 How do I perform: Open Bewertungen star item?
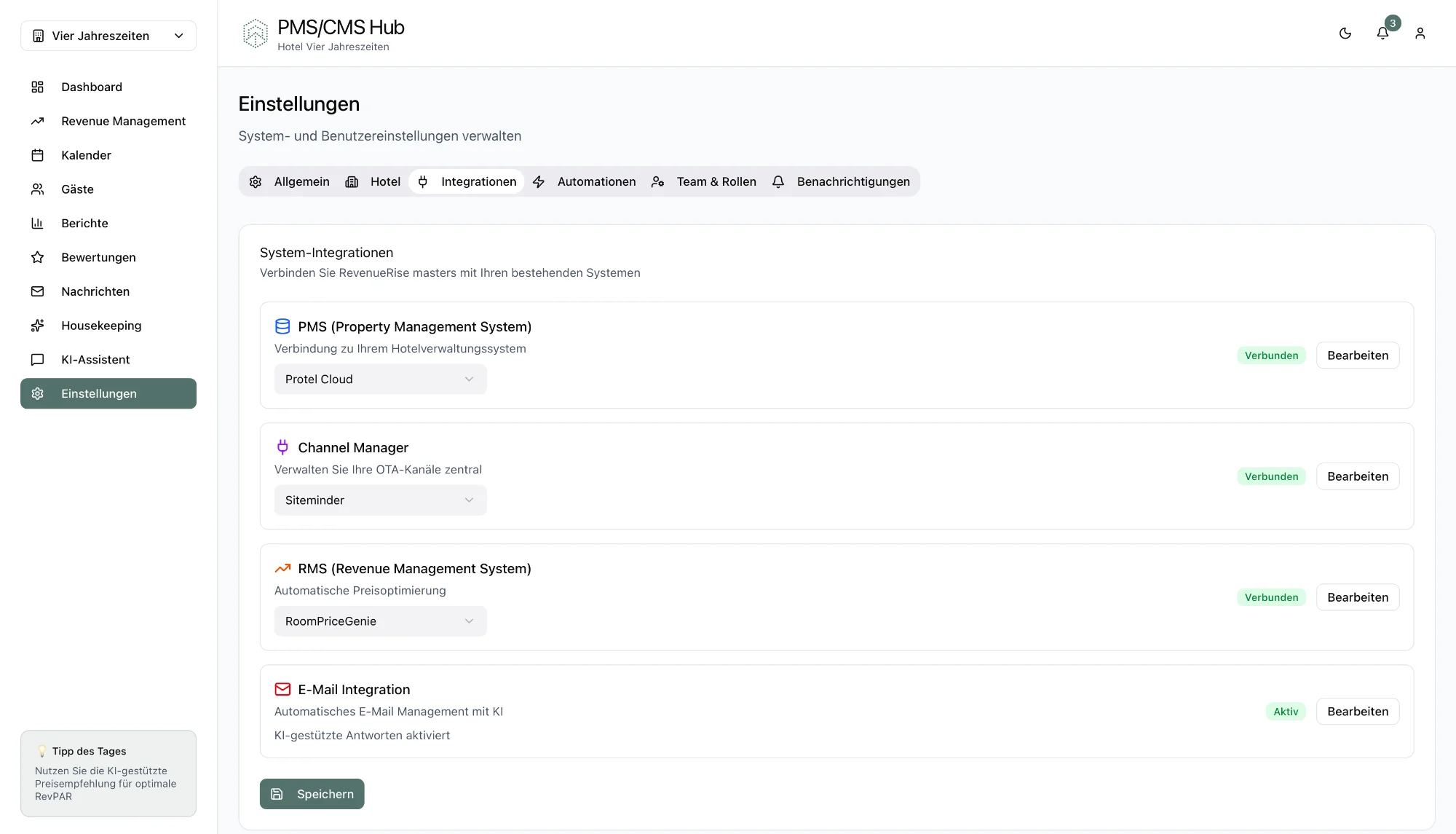click(x=98, y=257)
